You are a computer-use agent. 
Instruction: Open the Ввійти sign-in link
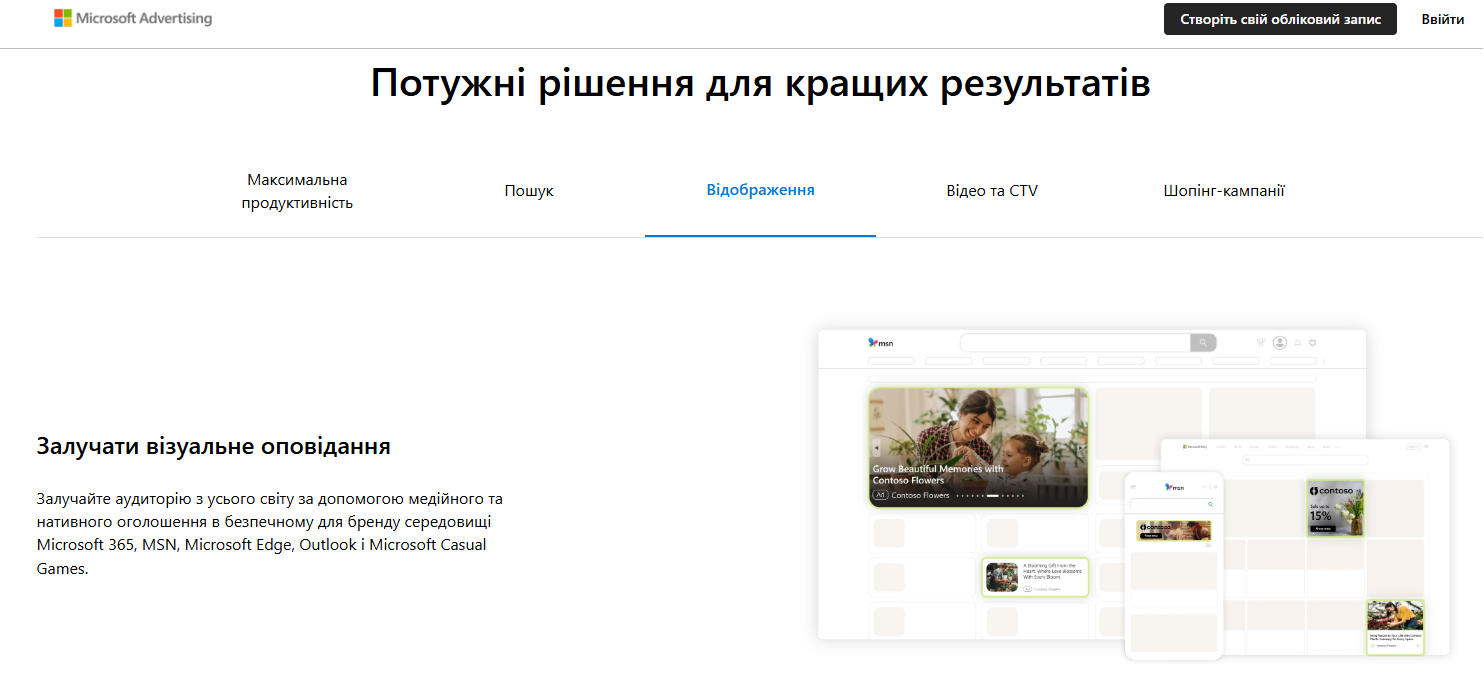tap(1443, 19)
